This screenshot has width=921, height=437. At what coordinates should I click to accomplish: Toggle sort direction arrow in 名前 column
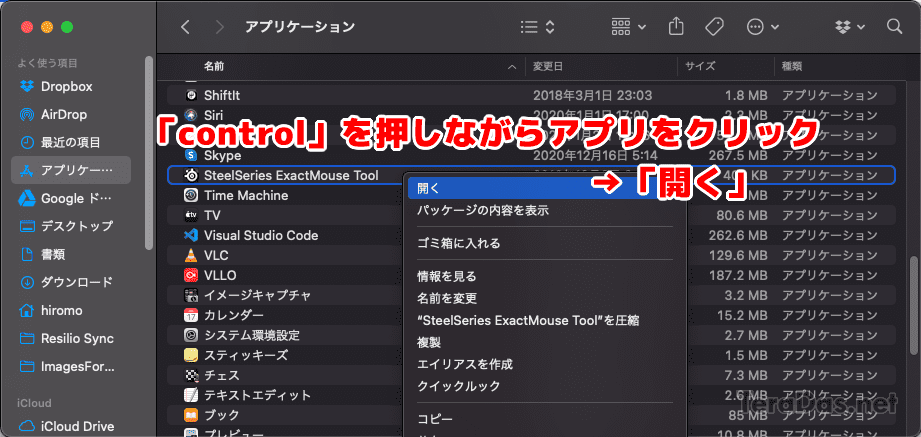513,67
